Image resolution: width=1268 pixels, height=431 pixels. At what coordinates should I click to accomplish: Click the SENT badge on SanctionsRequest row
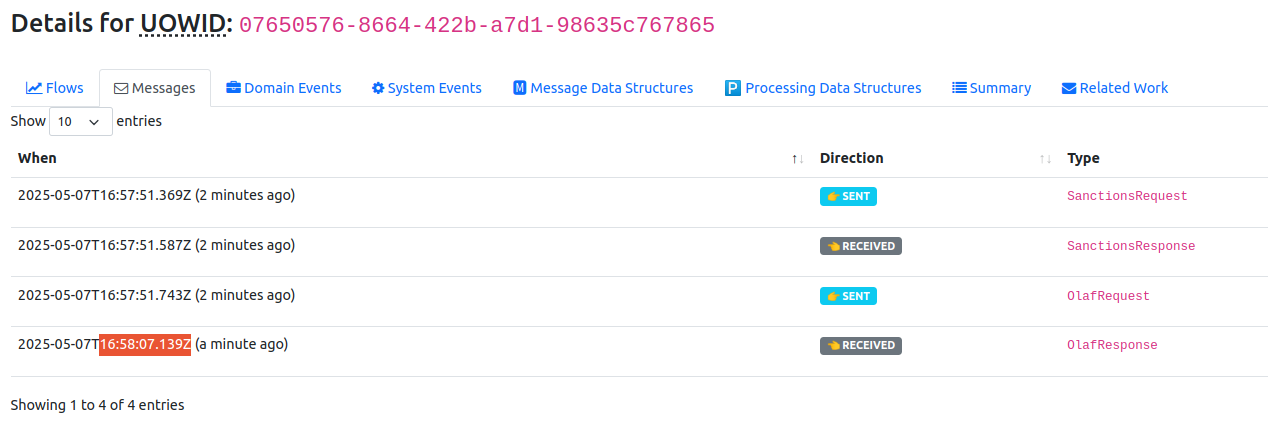point(848,197)
